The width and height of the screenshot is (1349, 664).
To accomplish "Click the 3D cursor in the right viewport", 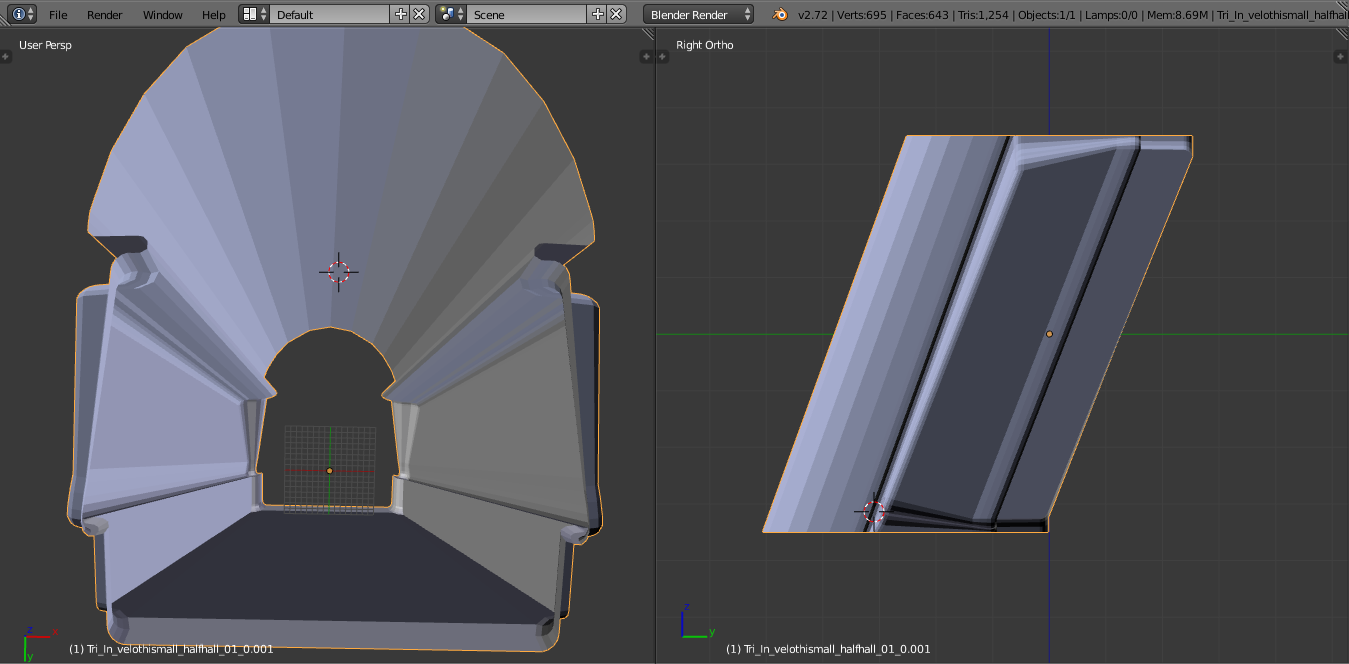I will [873, 512].
